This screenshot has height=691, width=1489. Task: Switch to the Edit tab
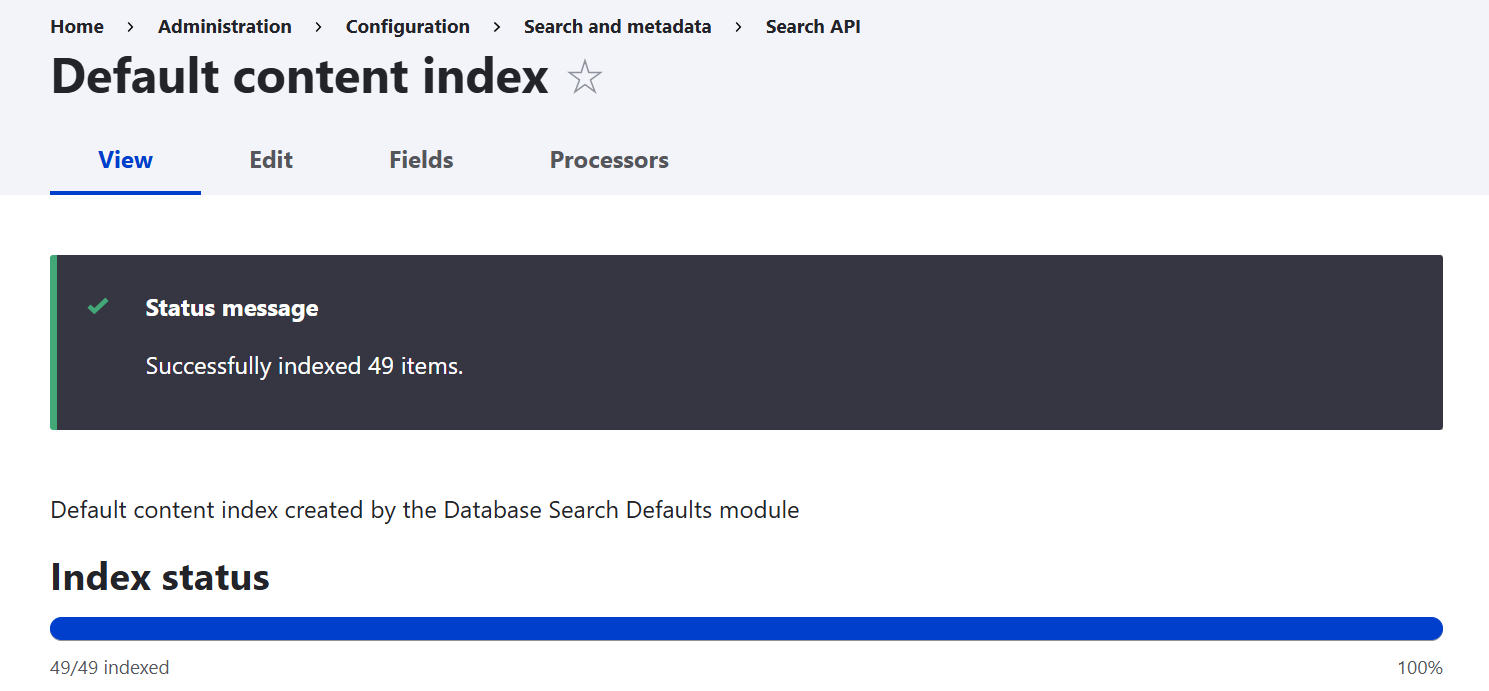[270, 160]
